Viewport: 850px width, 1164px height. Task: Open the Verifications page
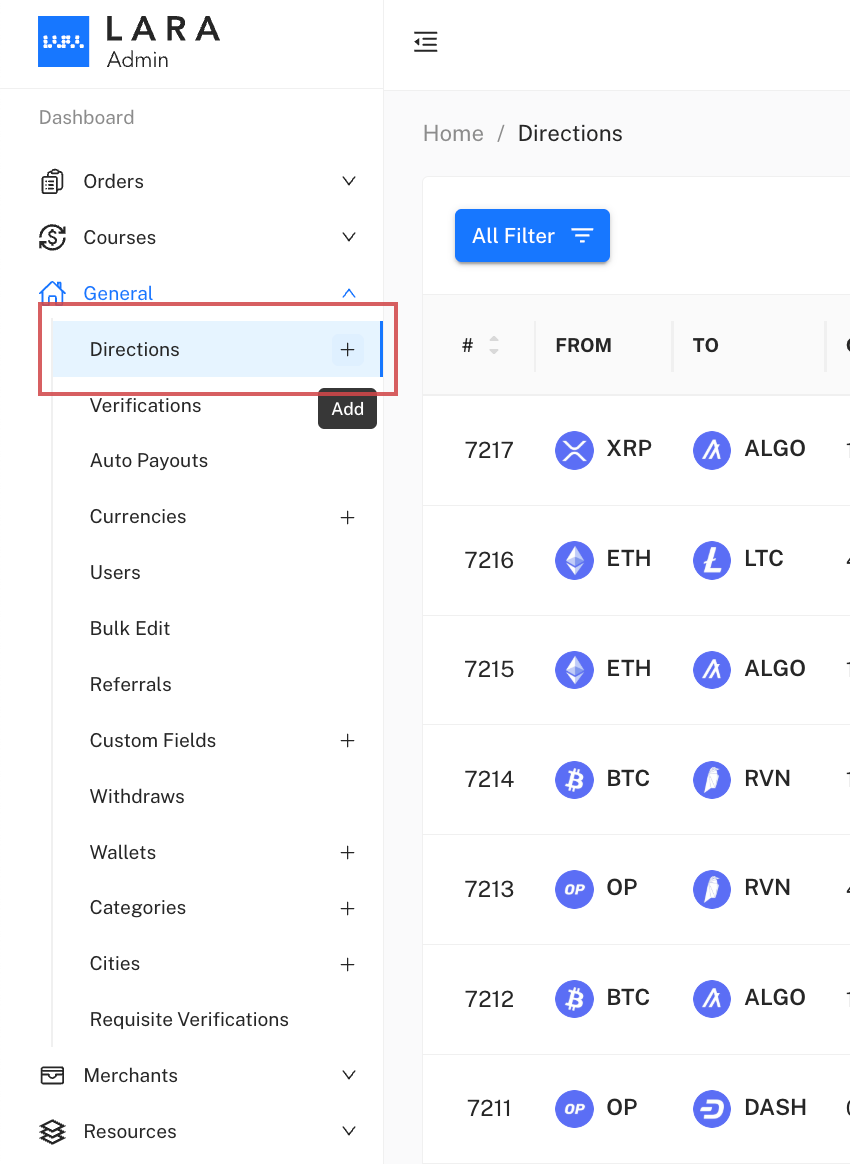pos(146,406)
